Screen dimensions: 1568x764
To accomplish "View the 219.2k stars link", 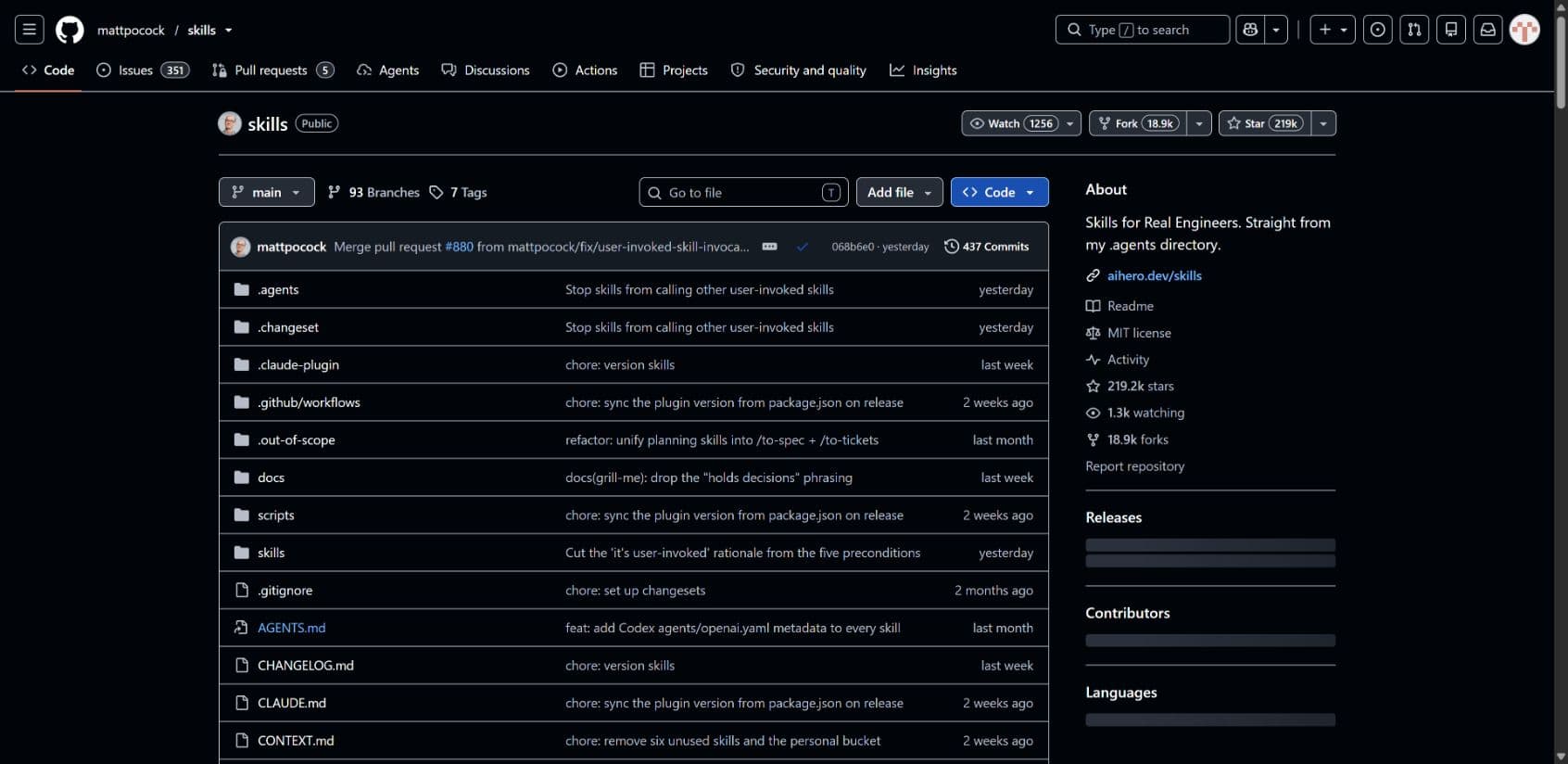I will pyautogui.click(x=1131, y=386).
